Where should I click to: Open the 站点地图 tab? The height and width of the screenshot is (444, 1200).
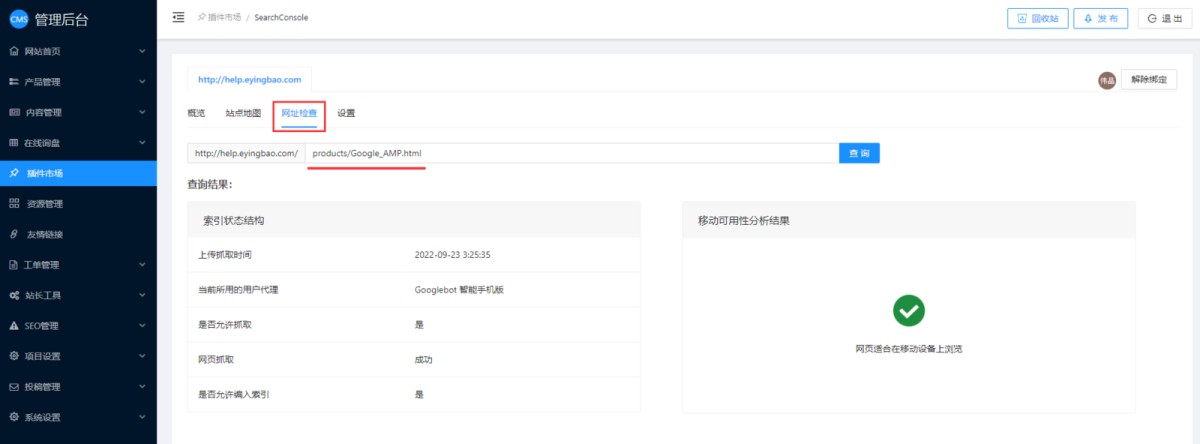click(243, 113)
